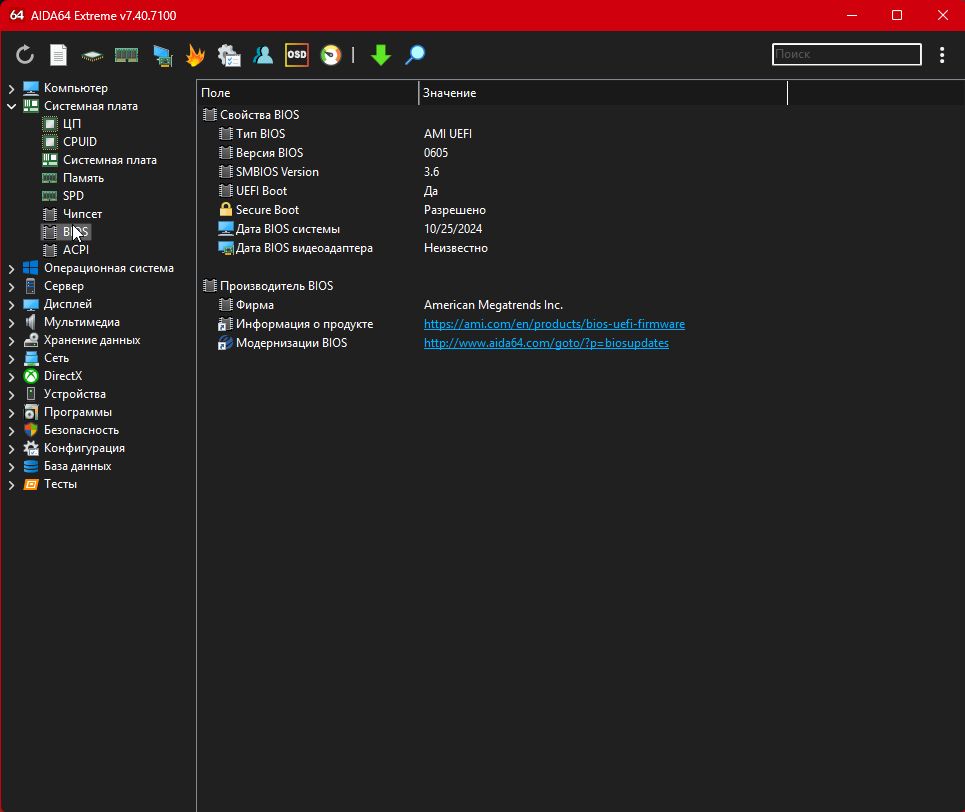Click the icon next to Дата BIOS системы

226,228
